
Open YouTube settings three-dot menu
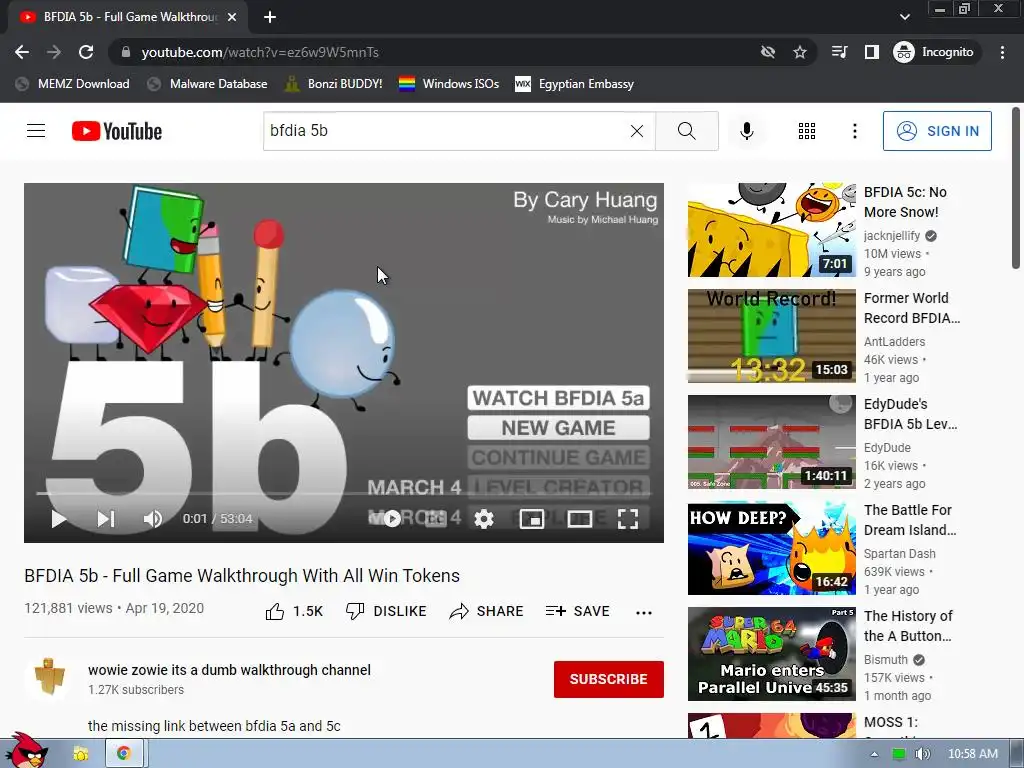tap(854, 131)
